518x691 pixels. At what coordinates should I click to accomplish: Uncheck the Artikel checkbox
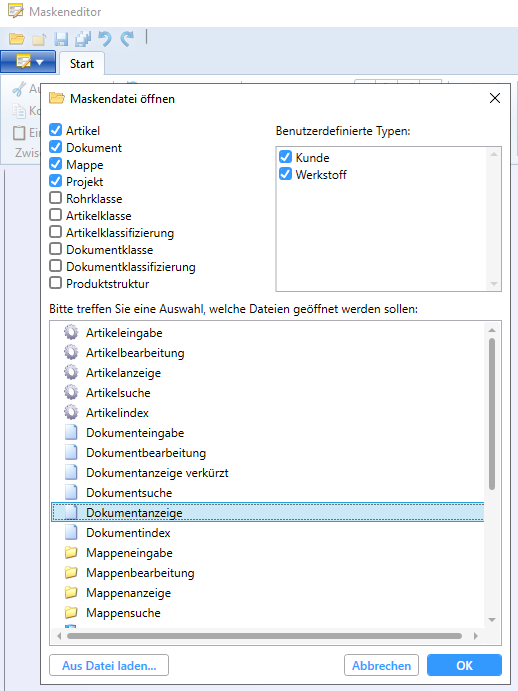tap(56, 130)
